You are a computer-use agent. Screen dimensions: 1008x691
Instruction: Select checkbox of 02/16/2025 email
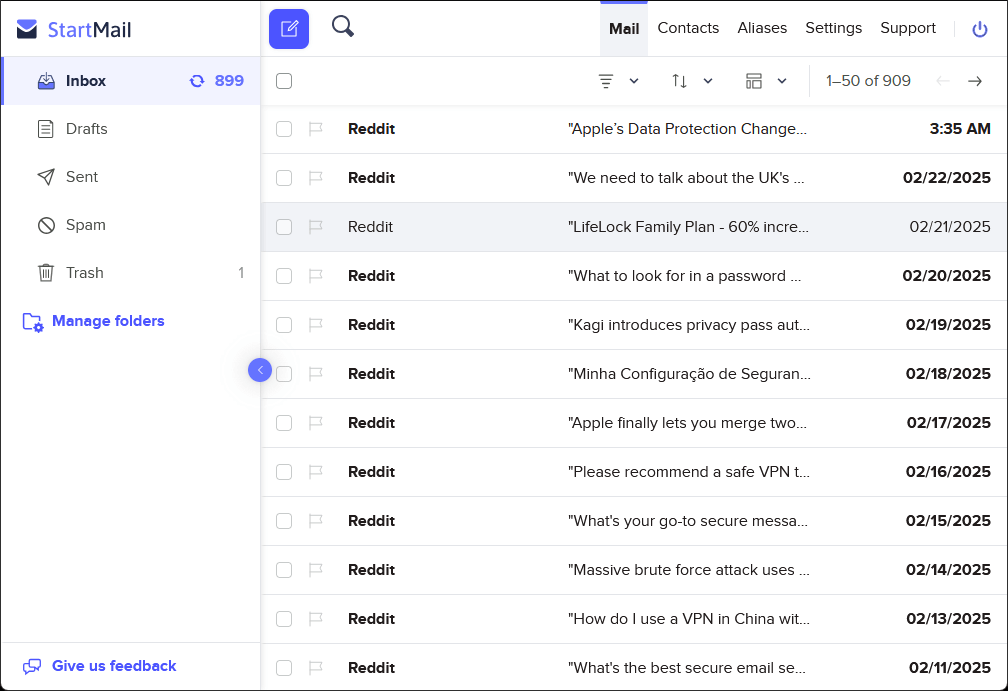tap(284, 472)
